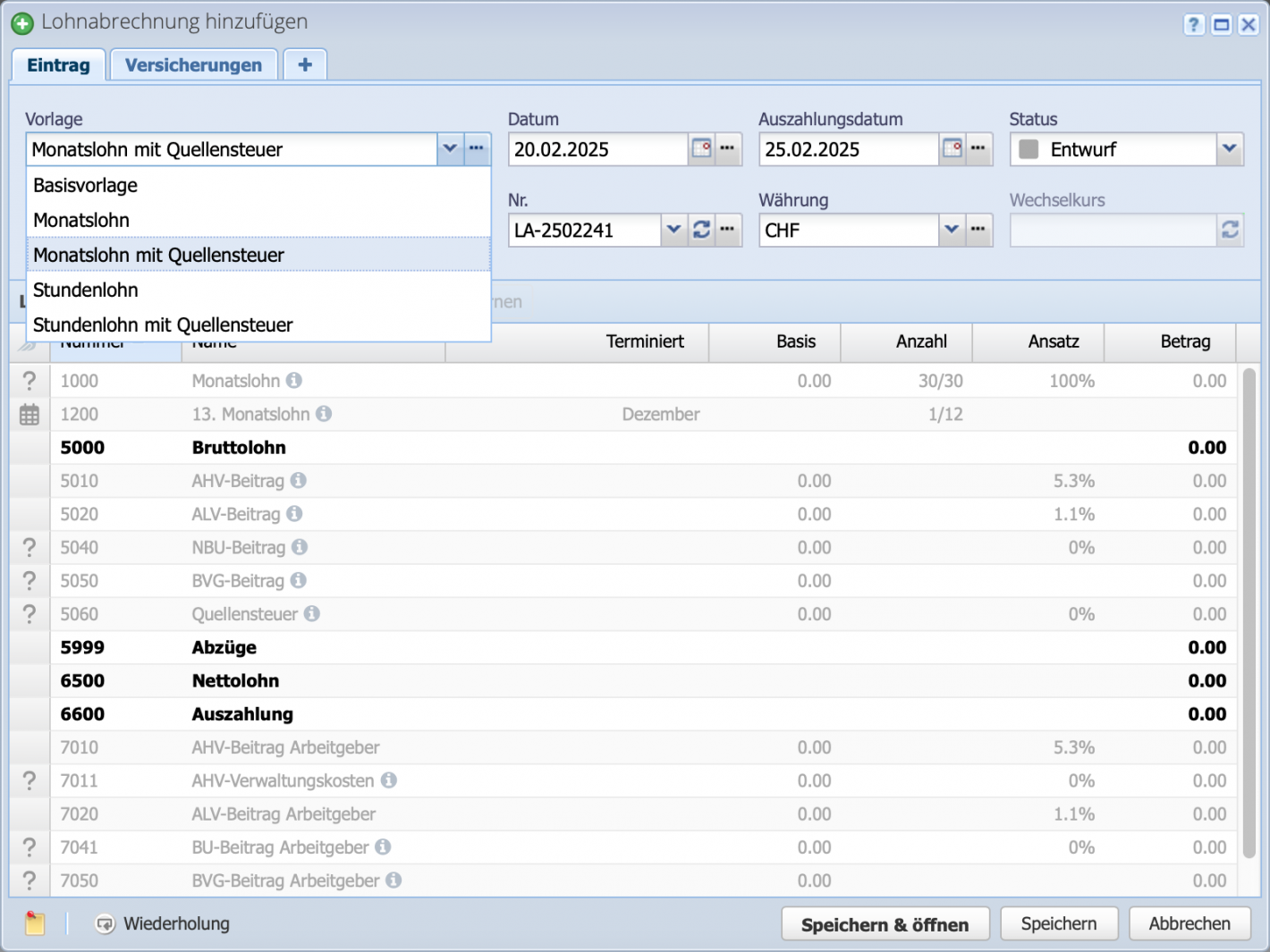The image size is (1270, 952).
Task: Click the sticky note icon bottom left
Action: 34,923
